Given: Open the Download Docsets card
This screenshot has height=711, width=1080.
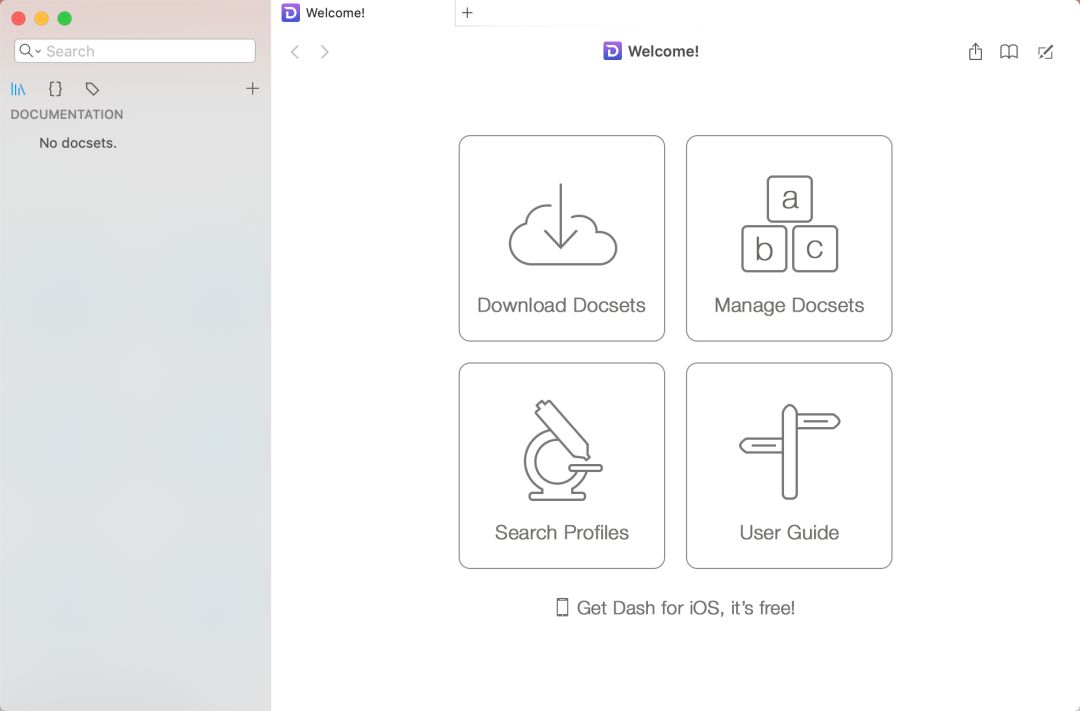Looking at the screenshot, I should (561, 238).
